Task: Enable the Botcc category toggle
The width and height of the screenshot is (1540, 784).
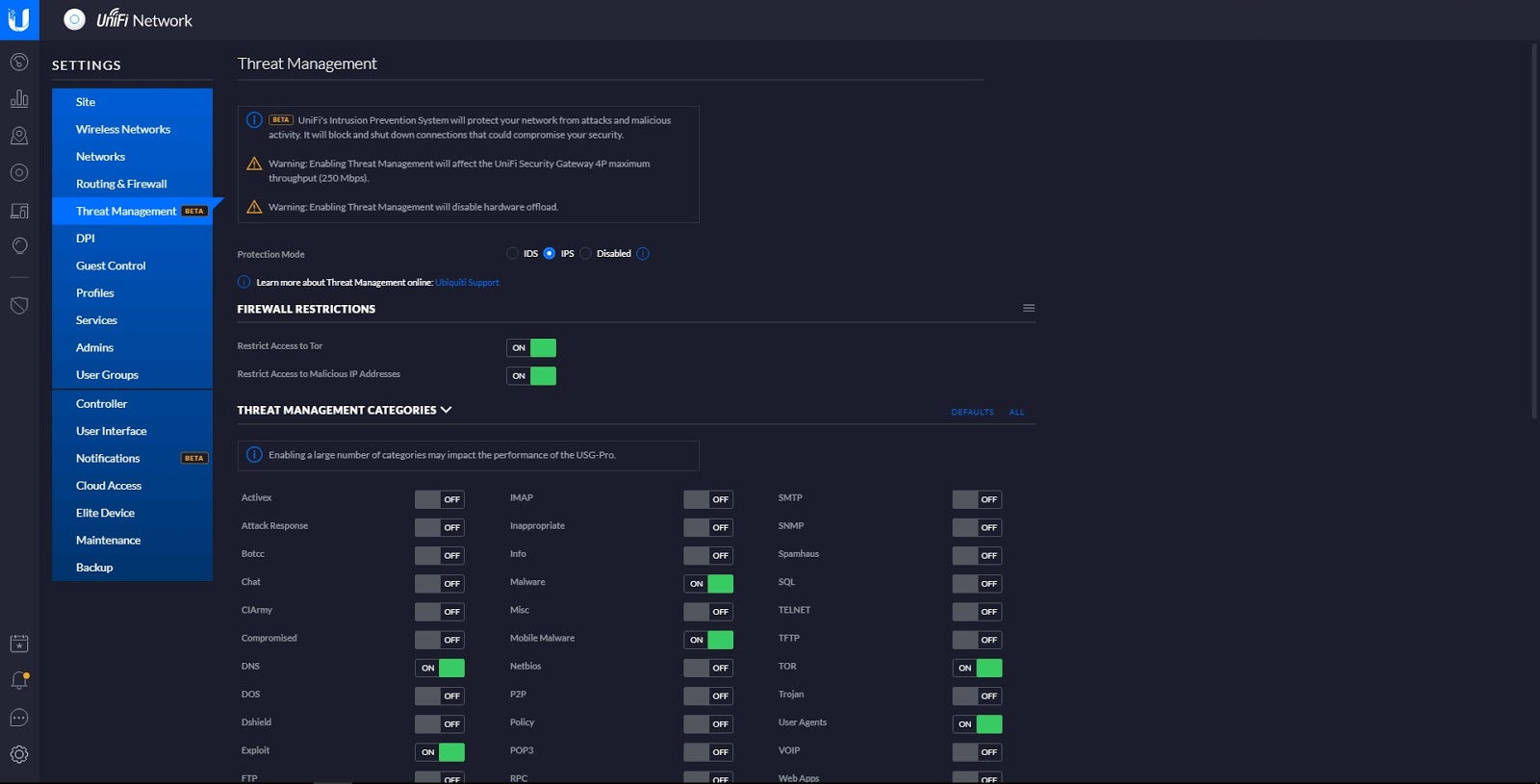Action: pyautogui.click(x=440, y=555)
